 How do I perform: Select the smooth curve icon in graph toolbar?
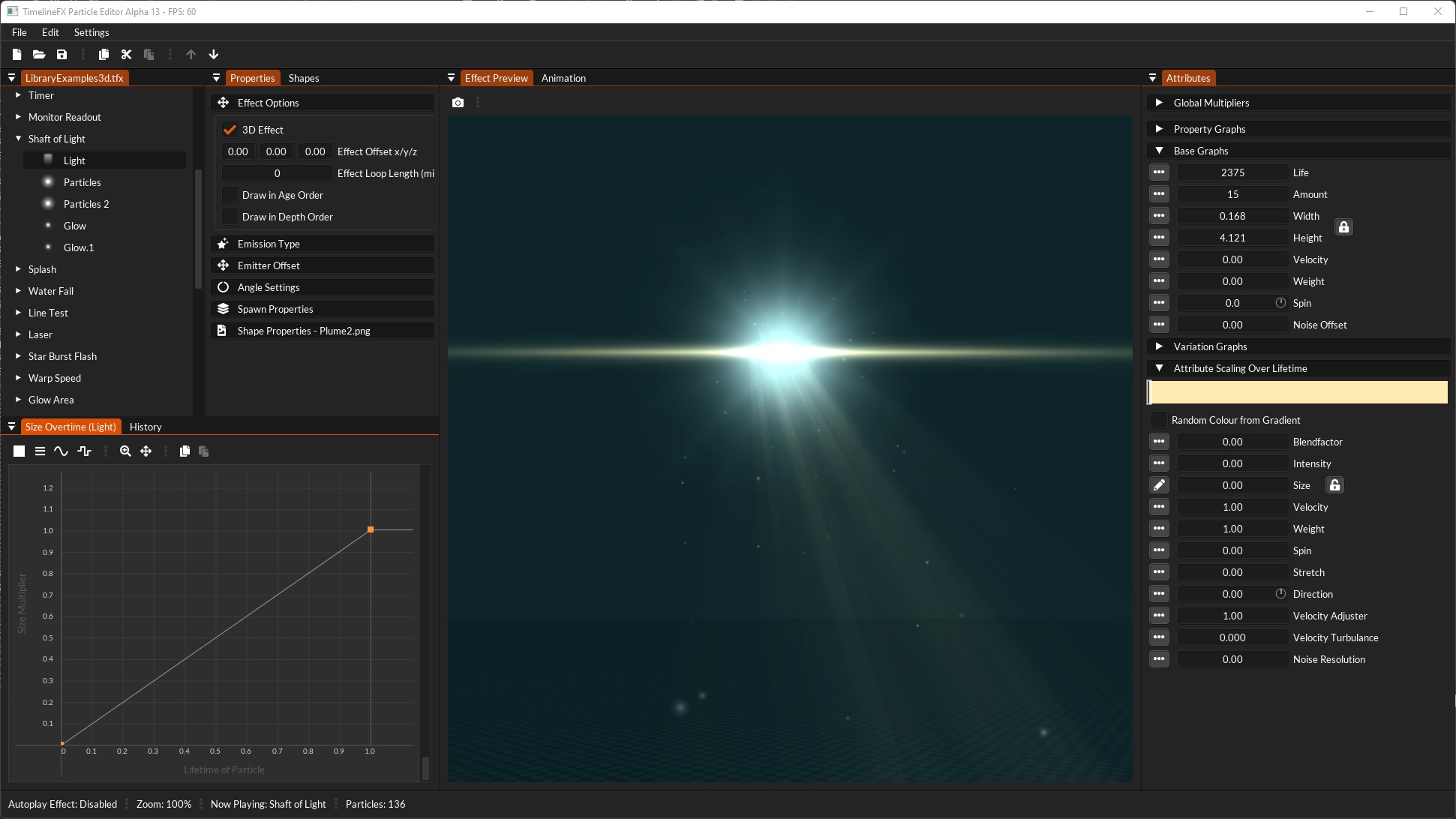(62, 451)
